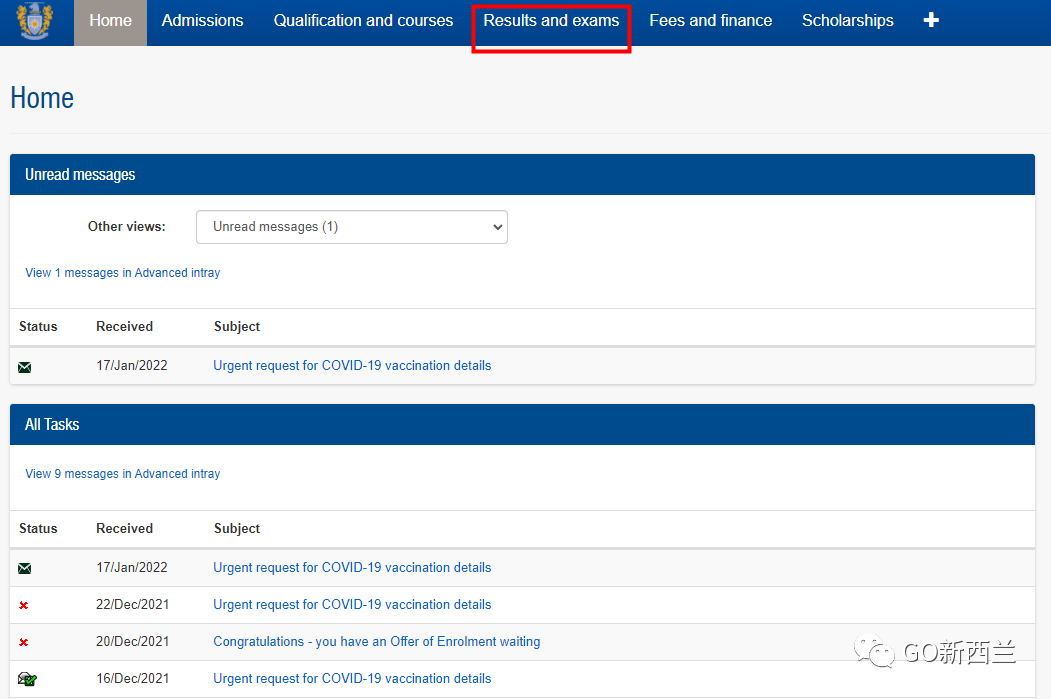
Task: Click the Unread messages panel header
Action: (522, 174)
